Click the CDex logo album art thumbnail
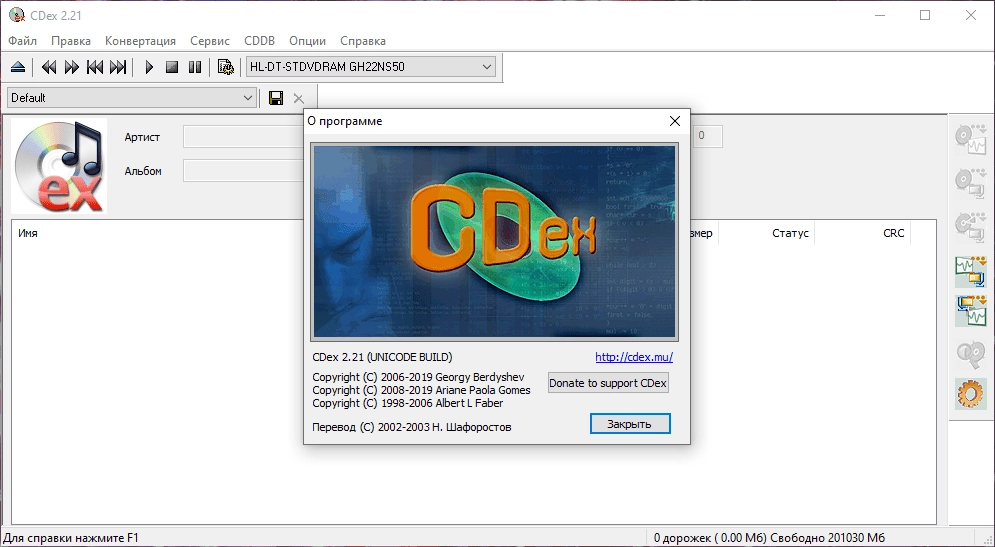 (59, 166)
